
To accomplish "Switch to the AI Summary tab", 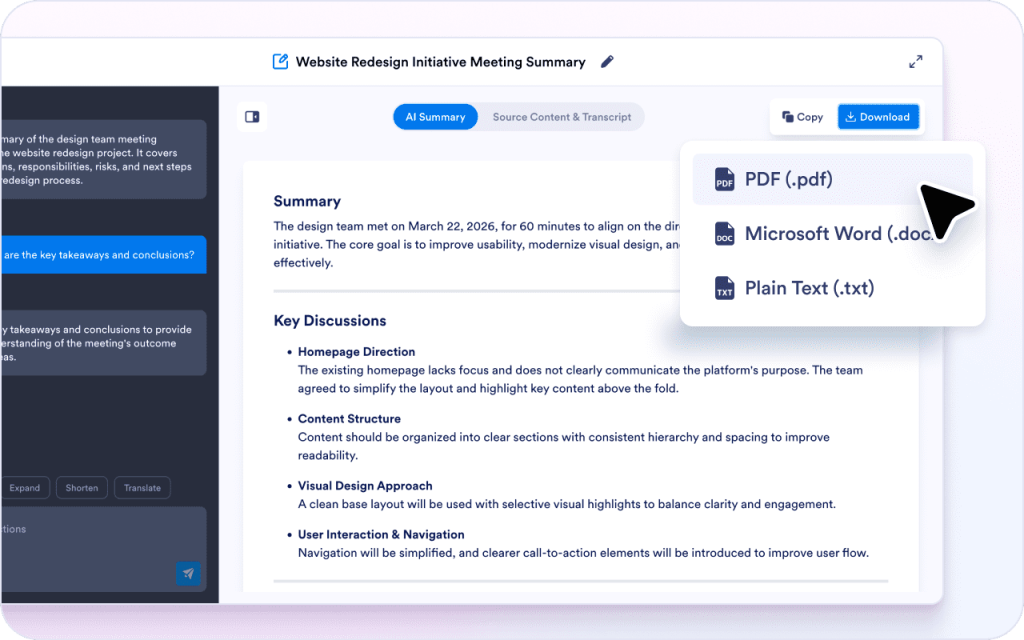I will pyautogui.click(x=435, y=116).
